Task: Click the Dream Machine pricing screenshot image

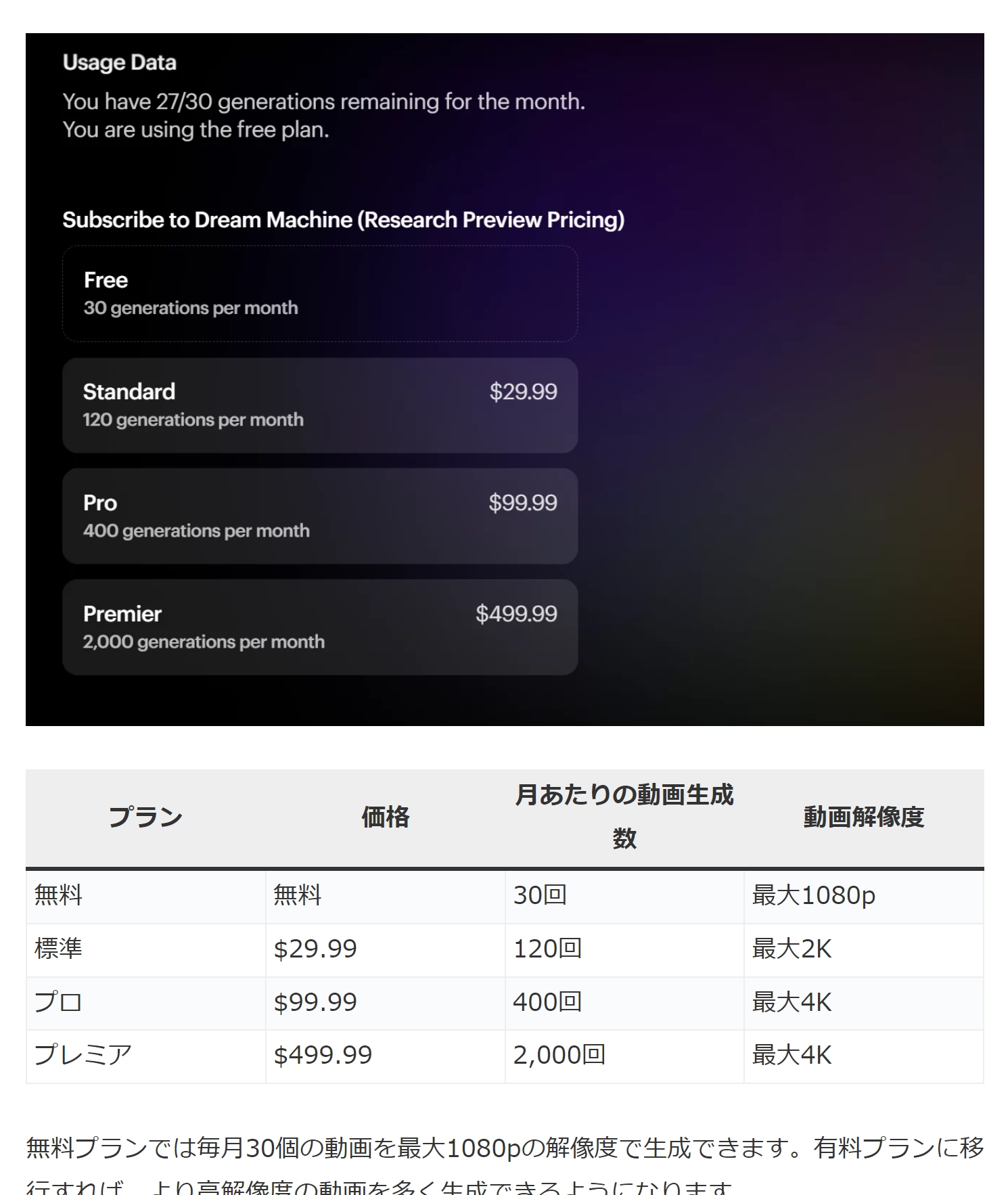Action: coord(505,380)
